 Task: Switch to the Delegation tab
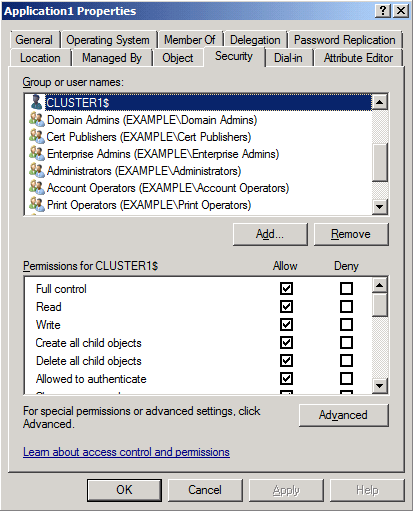[x=255, y=40]
